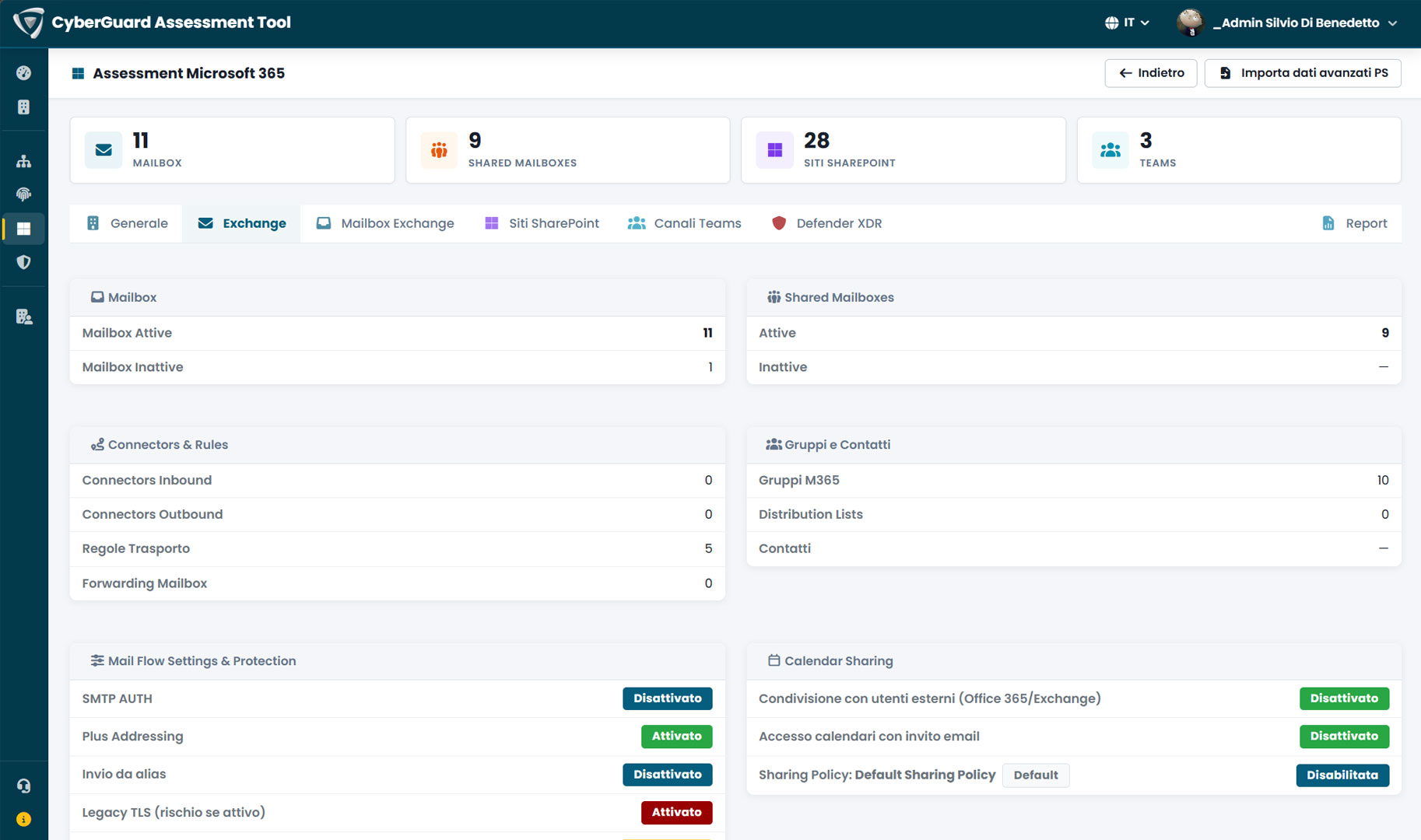Click the Default tag next to Sharing Policy
The image size is (1421, 840).
coord(1036,775)
